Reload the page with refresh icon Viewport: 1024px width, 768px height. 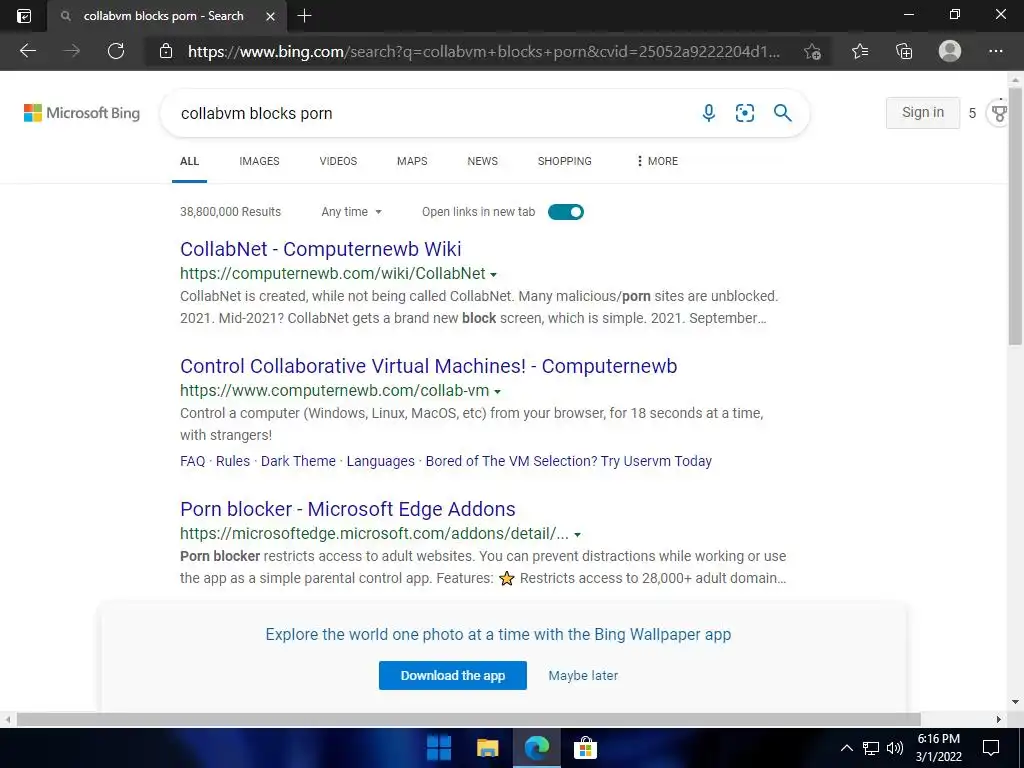[x=116, y=51]
